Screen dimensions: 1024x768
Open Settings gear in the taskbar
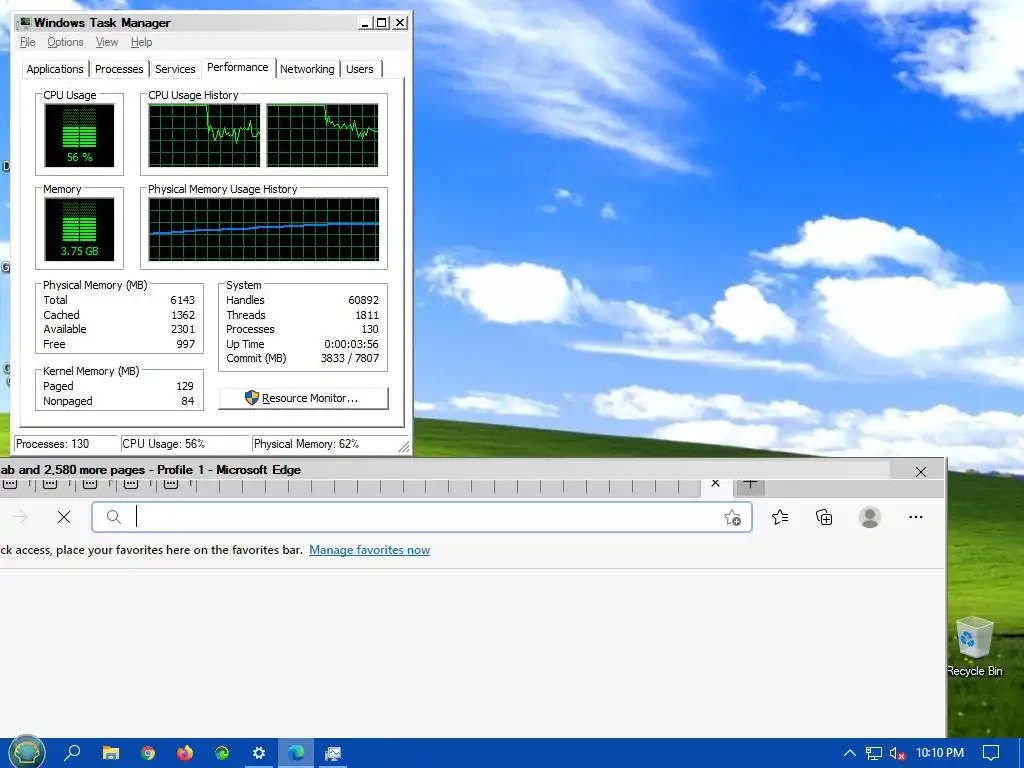(x=259, y=753)
